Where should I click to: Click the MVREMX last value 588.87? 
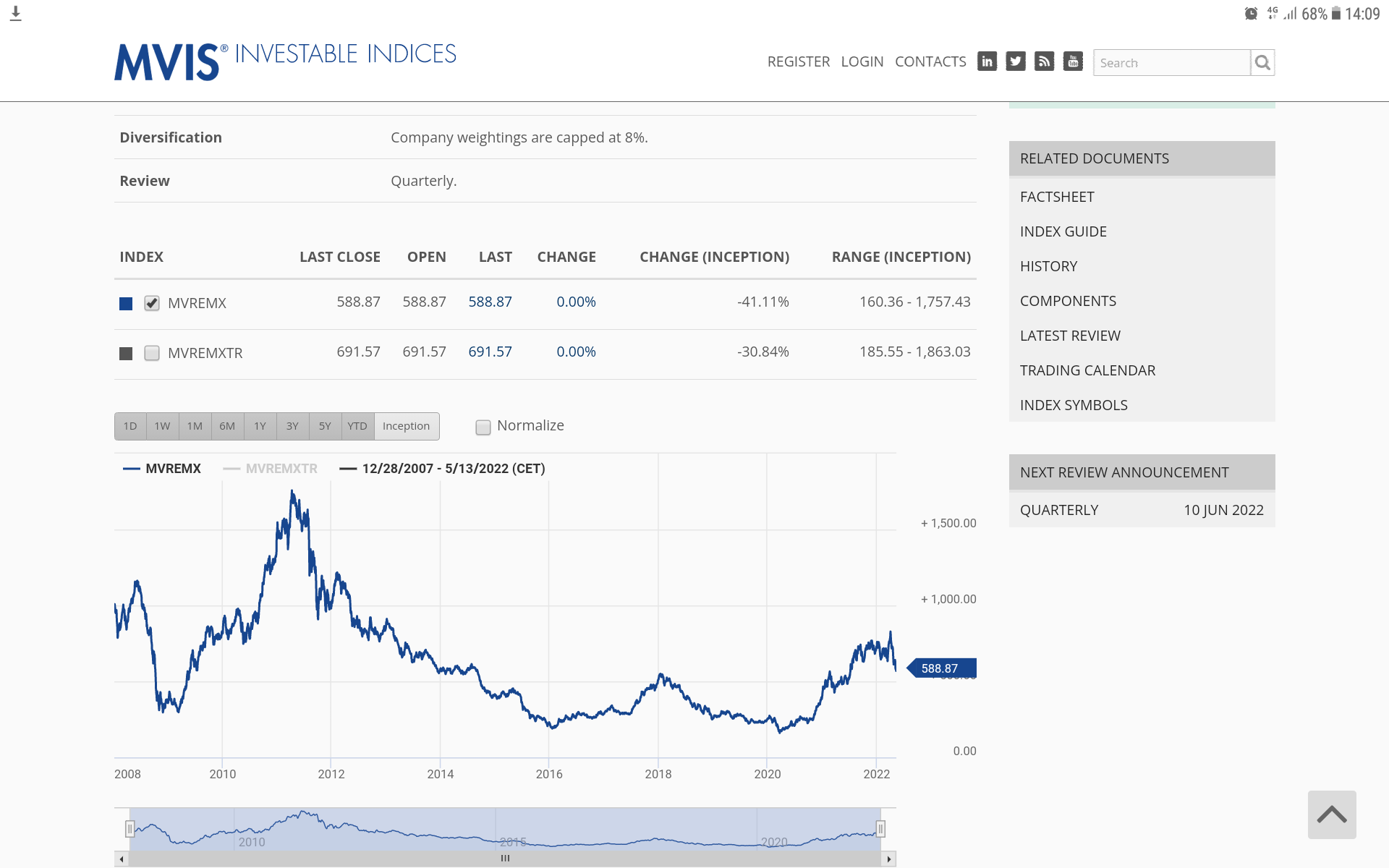490,302
